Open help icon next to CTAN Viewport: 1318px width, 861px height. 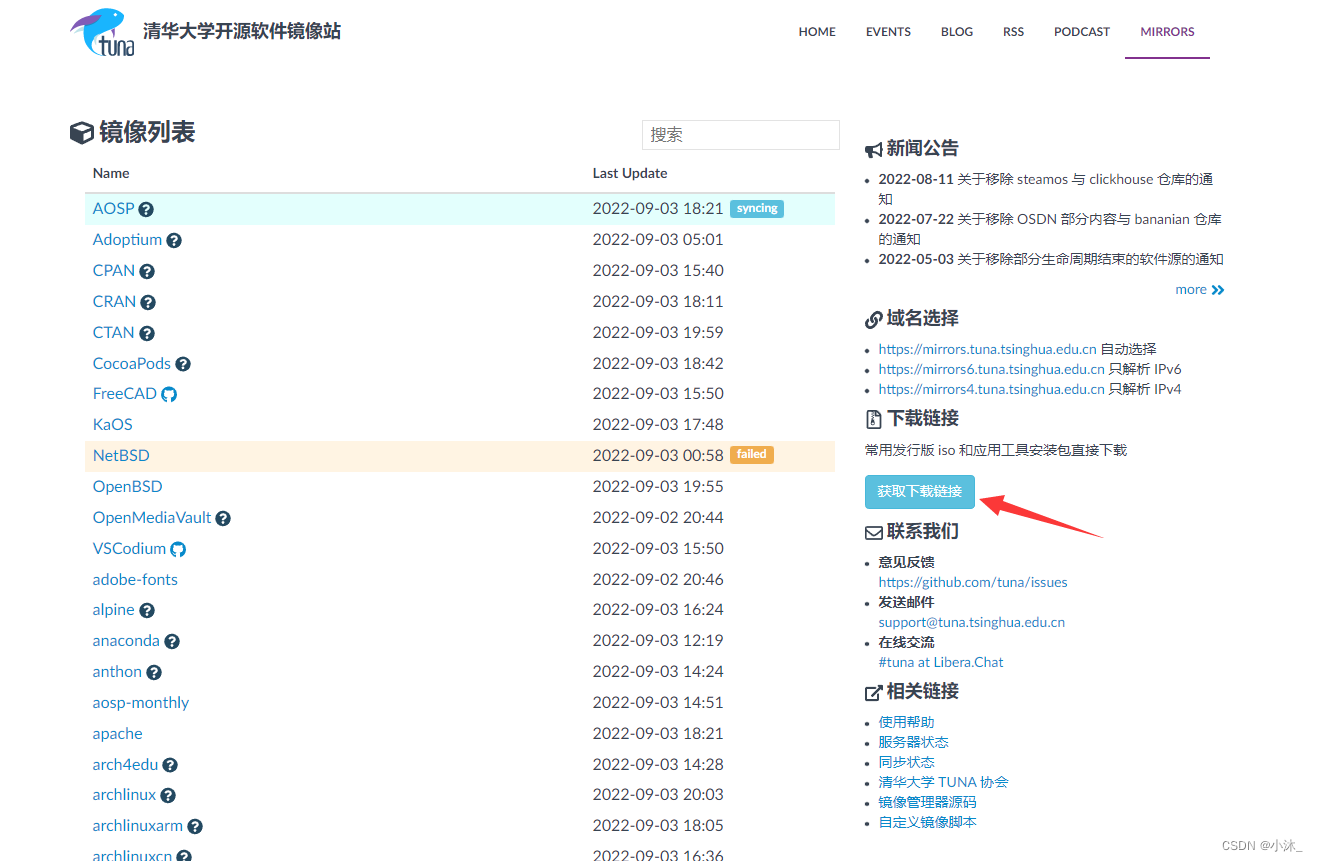click(x=147, y=334)
